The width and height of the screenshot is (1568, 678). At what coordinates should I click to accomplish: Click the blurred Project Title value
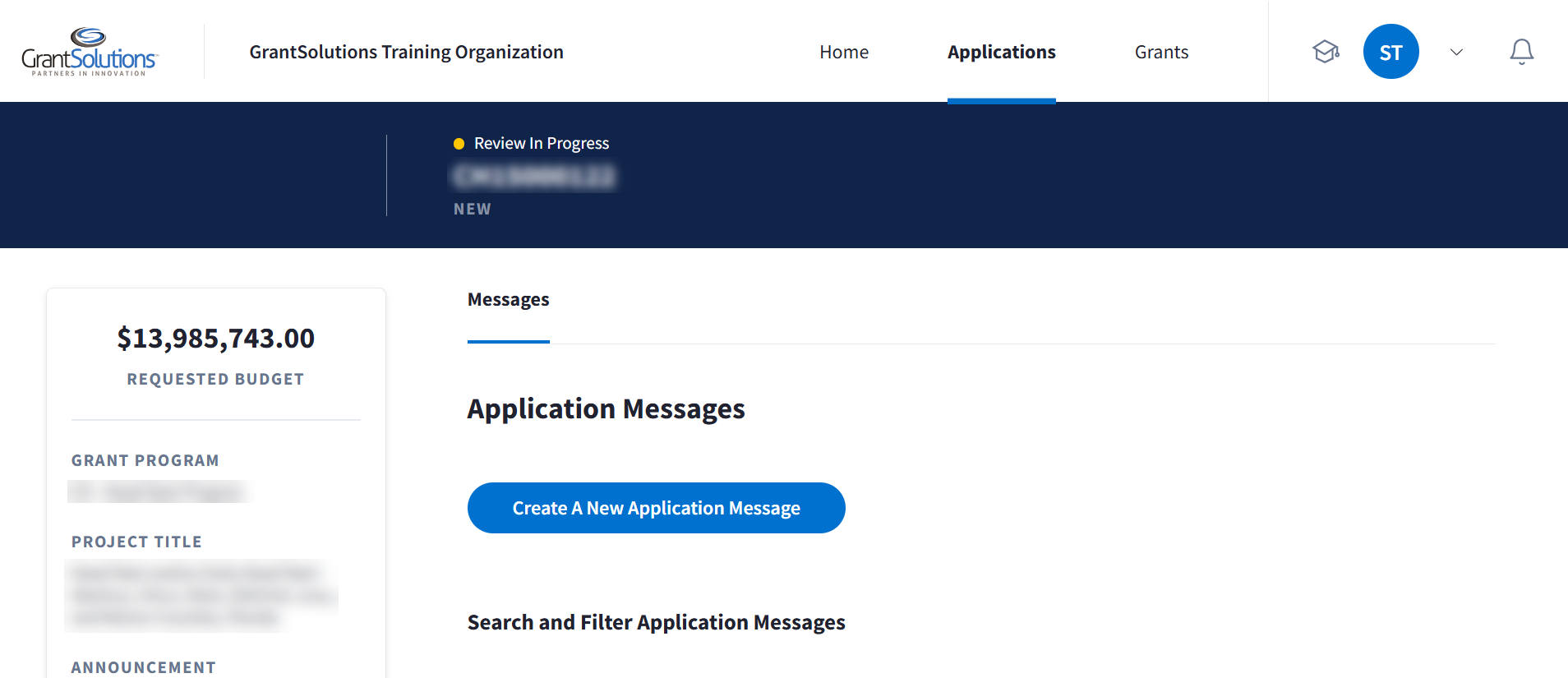pos(201,595)
